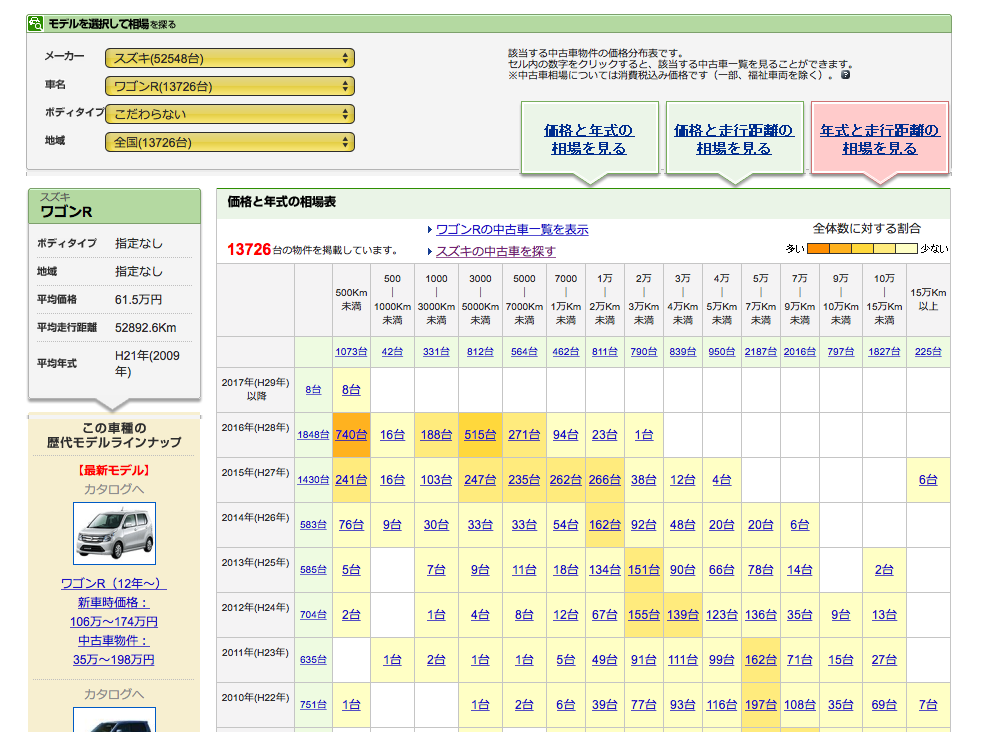
Task: Click the 新車時価格:106万~174万円 link
Action: [x=114, y=612]
